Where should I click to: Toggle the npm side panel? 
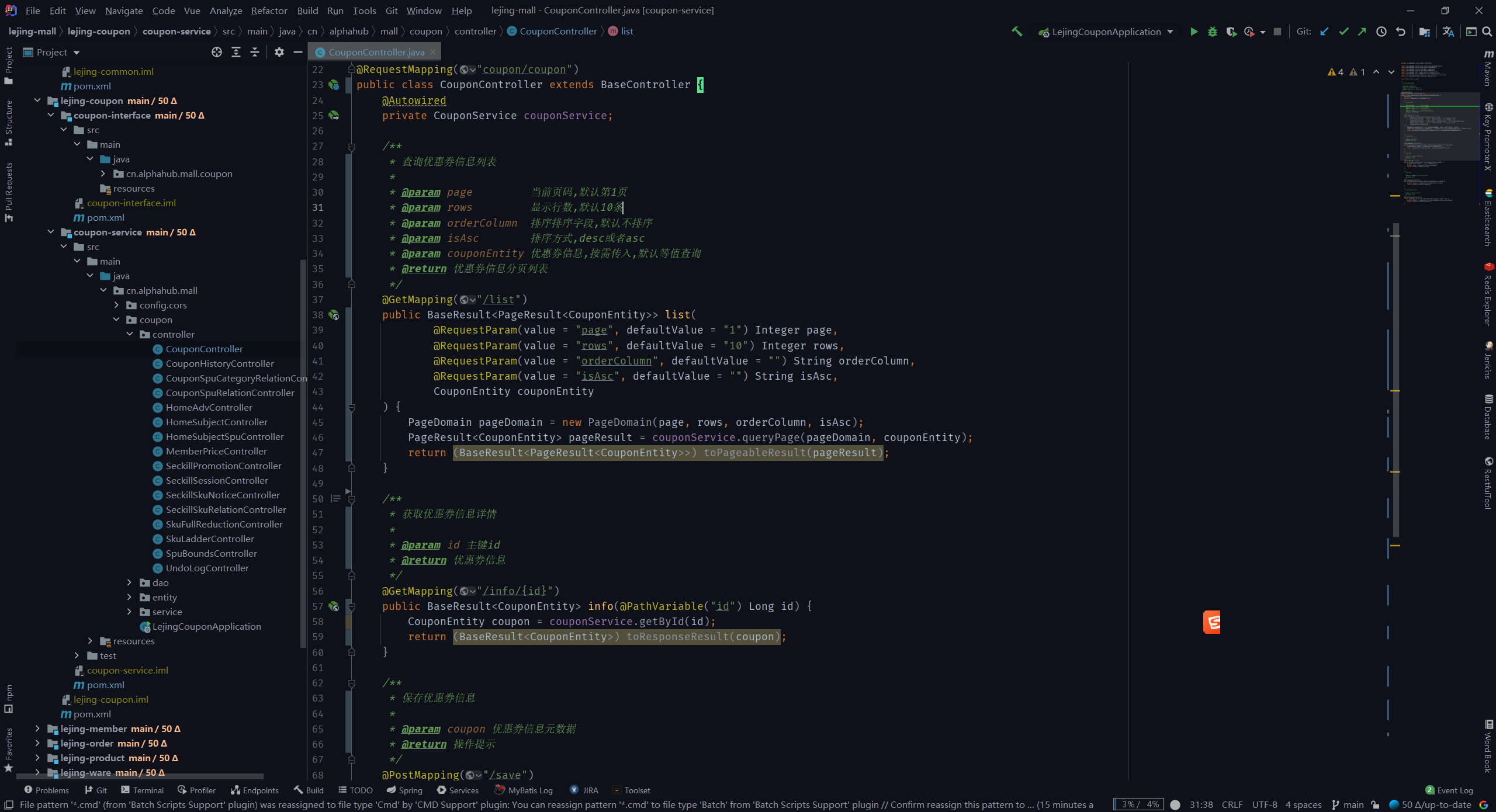click(9, 699)
